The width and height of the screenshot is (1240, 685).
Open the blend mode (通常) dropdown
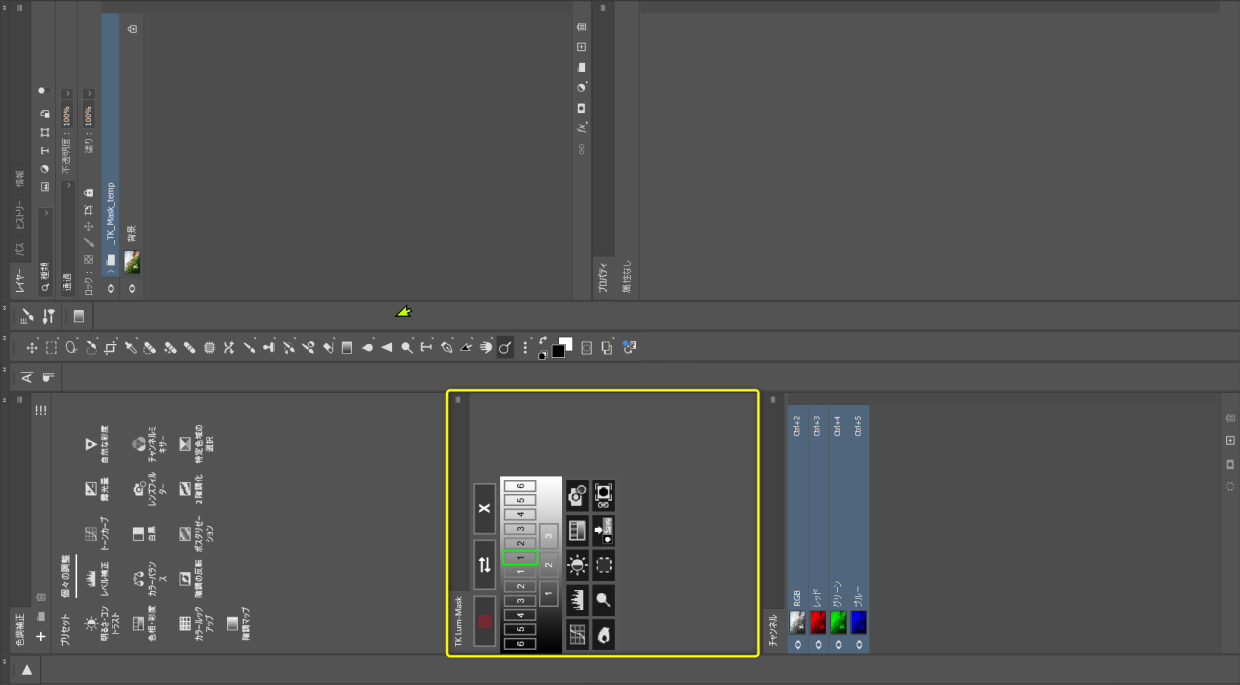click(x=67, y=185)
